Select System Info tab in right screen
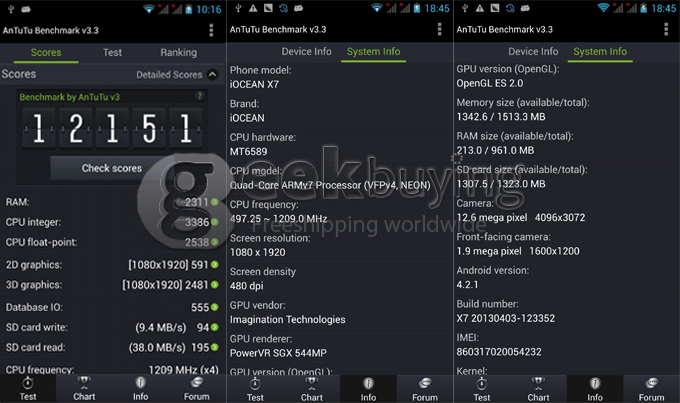 (x=600, y=52)
